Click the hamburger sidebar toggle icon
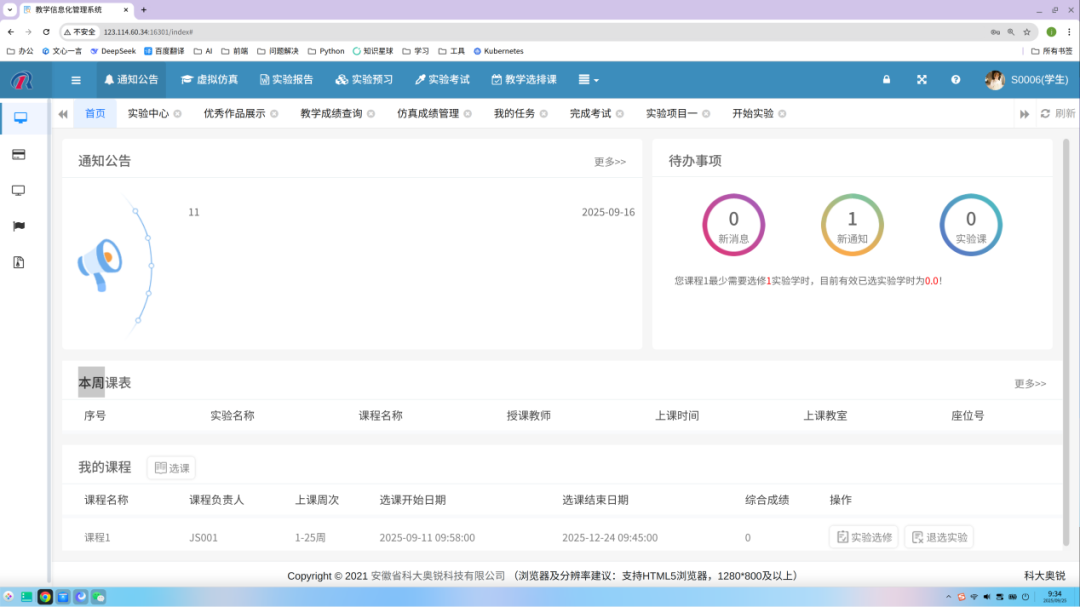Viewport: 1080px width, 607px height. click(x=76, y=80)
